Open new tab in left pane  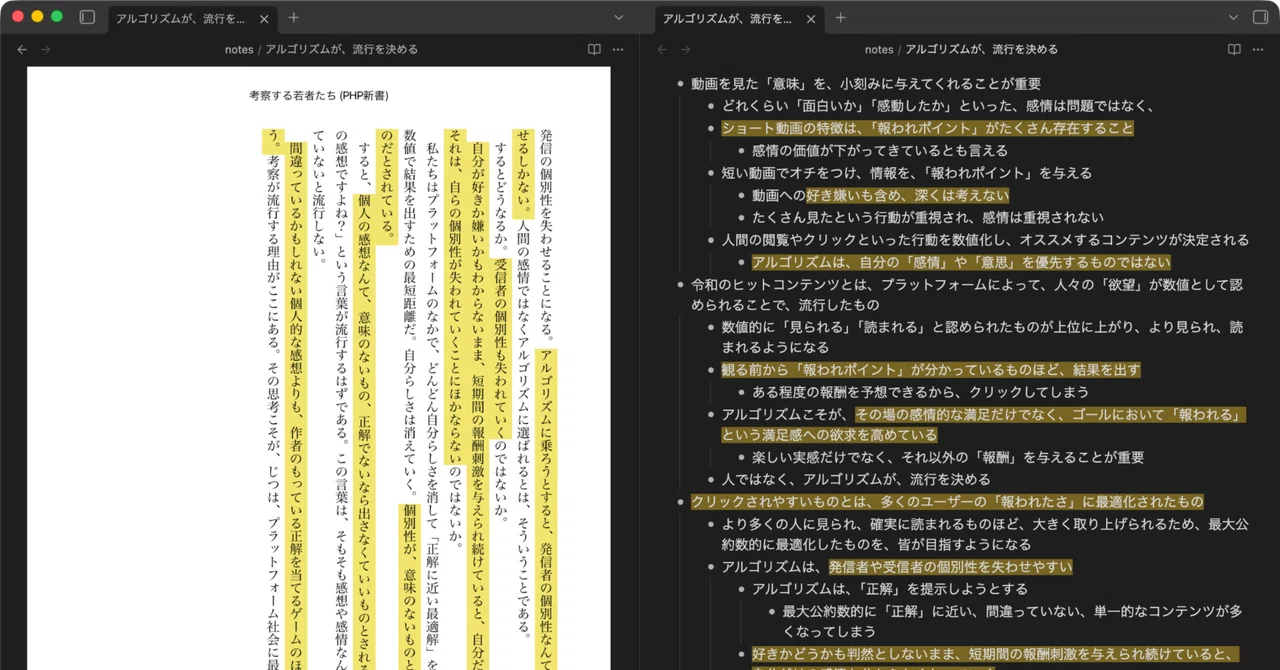pyautogui.click(x=293, y=17)
